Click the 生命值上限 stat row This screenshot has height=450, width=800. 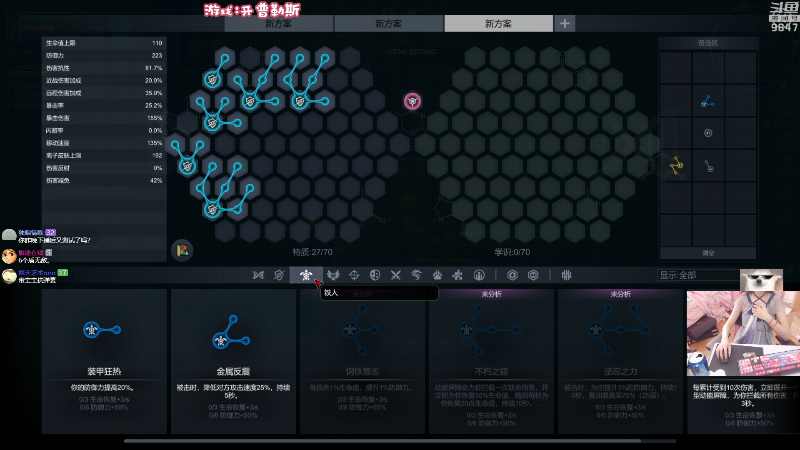(x=104, y=43)
